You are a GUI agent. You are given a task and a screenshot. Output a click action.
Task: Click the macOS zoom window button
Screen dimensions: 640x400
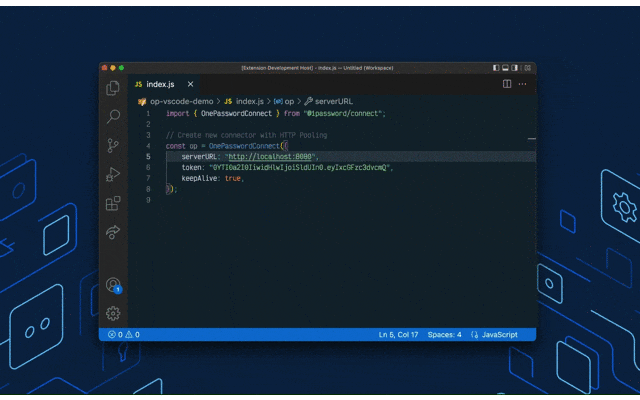pos(121,68)
